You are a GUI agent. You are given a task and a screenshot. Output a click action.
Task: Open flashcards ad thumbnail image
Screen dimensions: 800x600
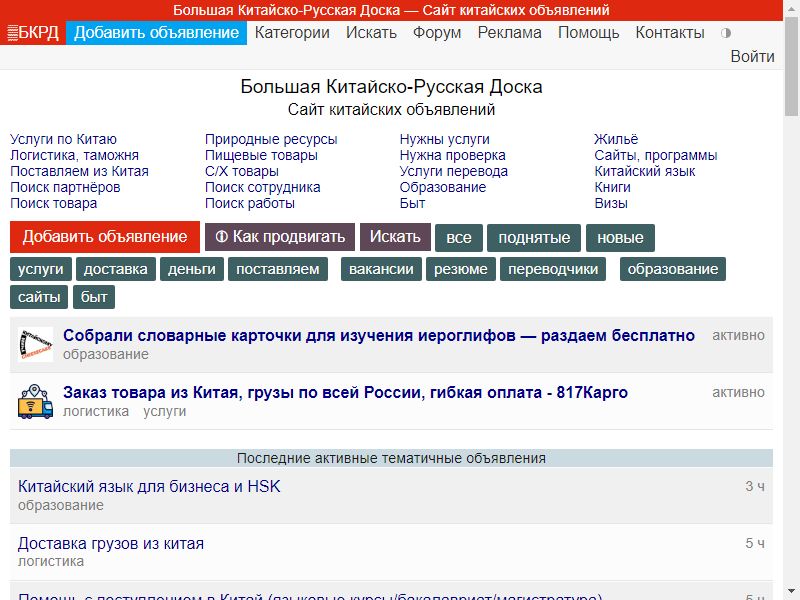pos(35,344)
